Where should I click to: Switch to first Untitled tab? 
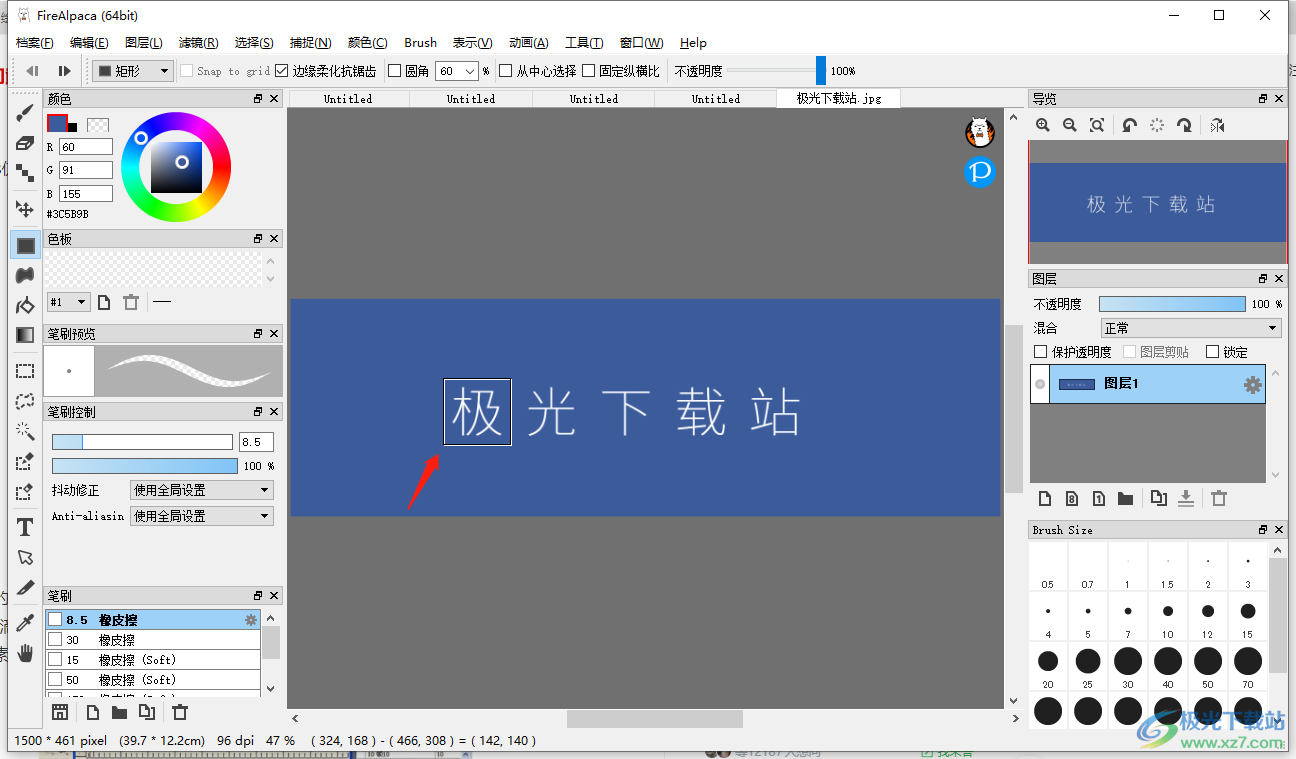tap(348, 99)
